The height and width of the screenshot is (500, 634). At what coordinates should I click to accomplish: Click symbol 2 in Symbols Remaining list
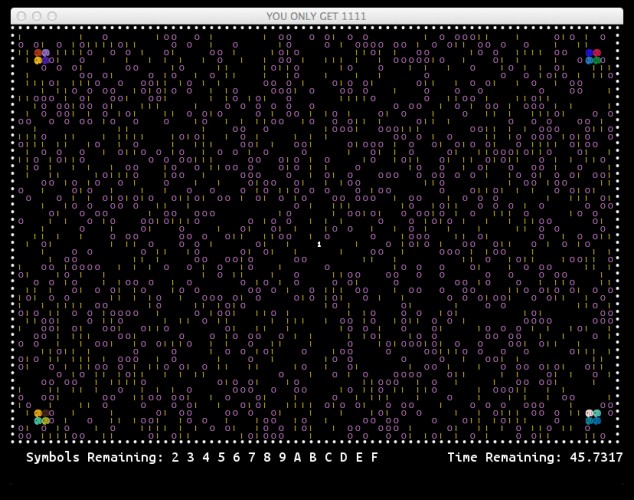click(x=175, y=457)
